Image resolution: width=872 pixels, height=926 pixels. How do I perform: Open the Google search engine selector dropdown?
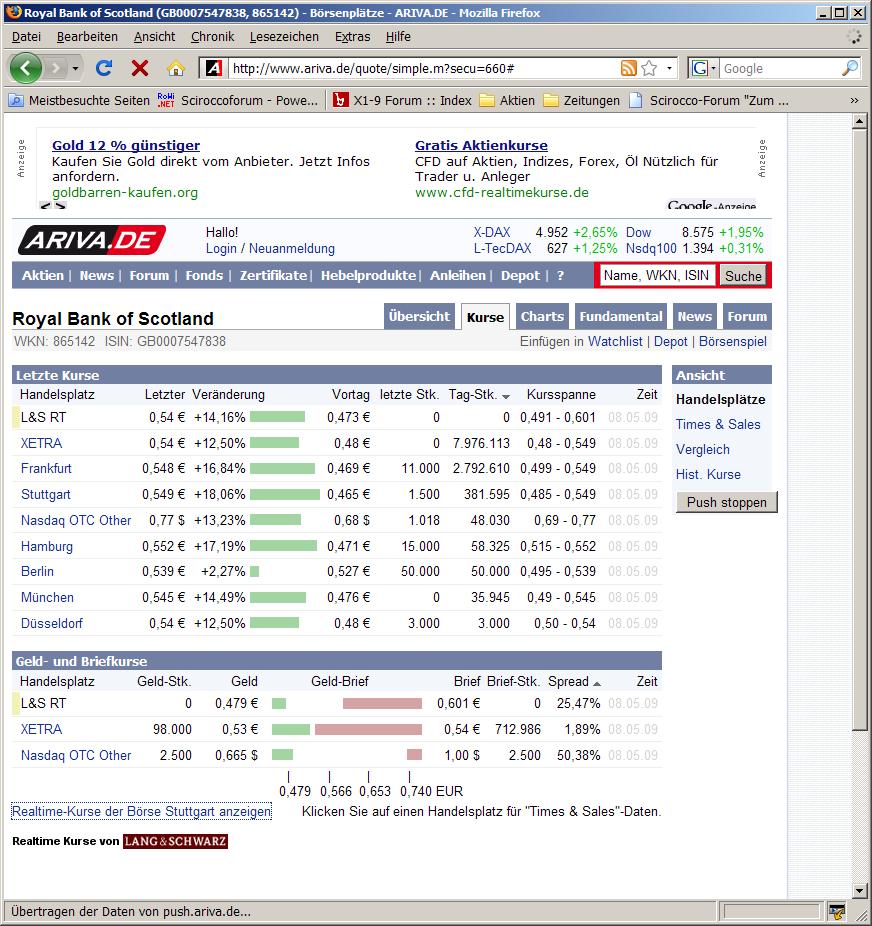pos(703,69)
